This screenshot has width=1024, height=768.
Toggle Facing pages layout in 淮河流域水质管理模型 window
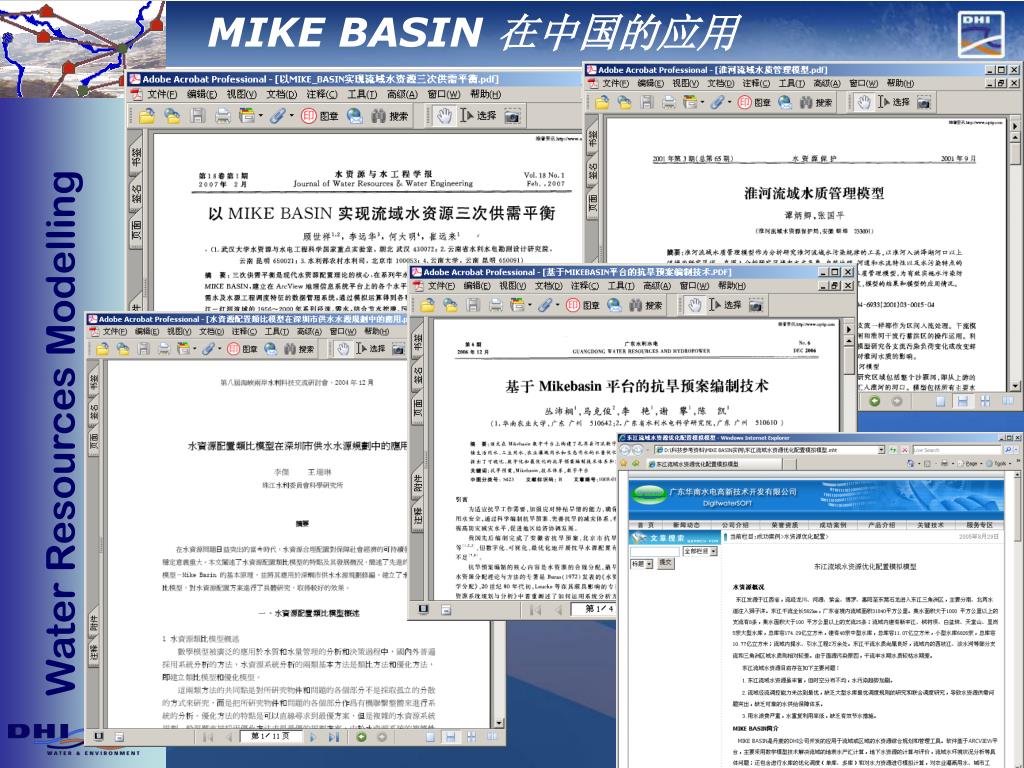point(1008,401)
